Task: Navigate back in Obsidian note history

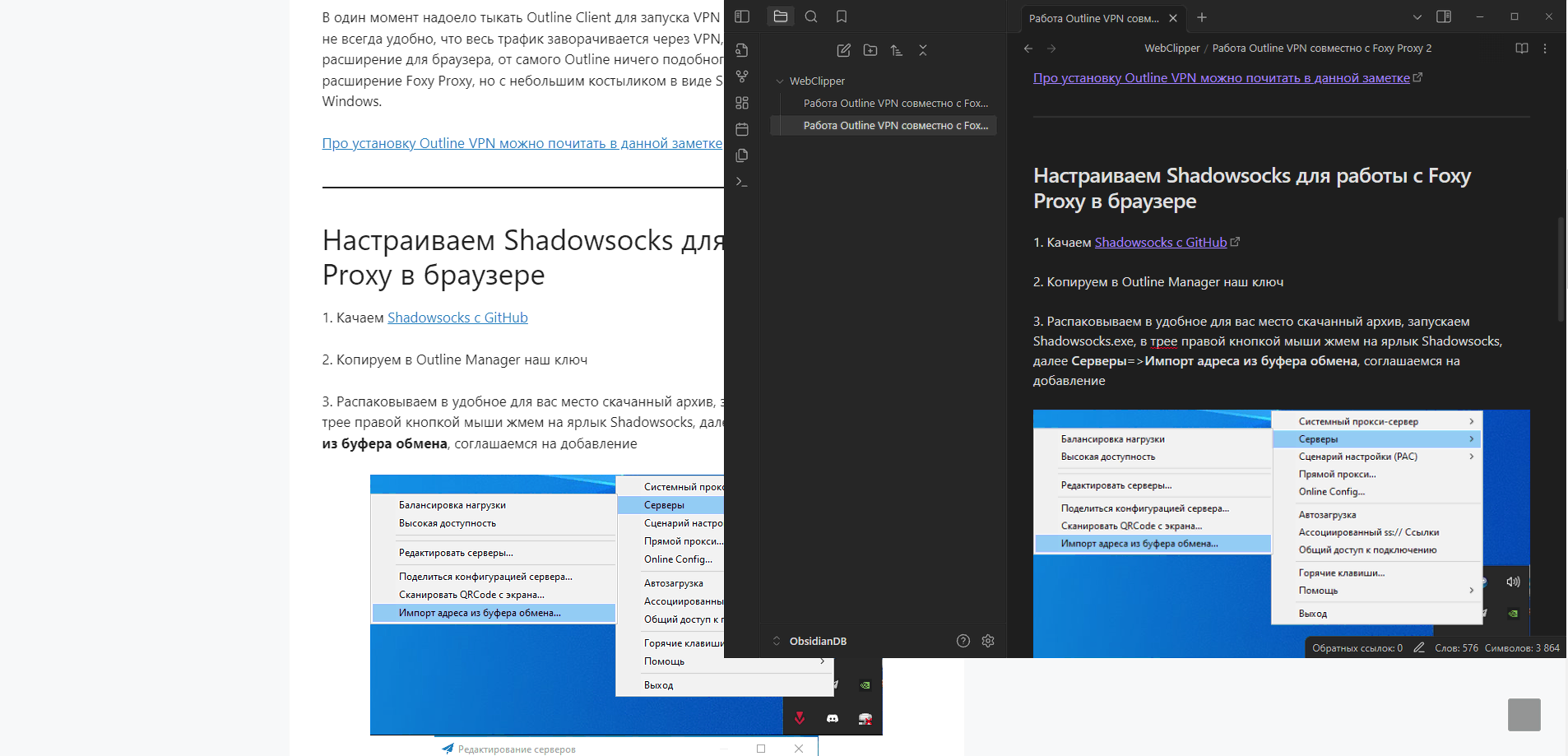Action: pos(1028,49)
